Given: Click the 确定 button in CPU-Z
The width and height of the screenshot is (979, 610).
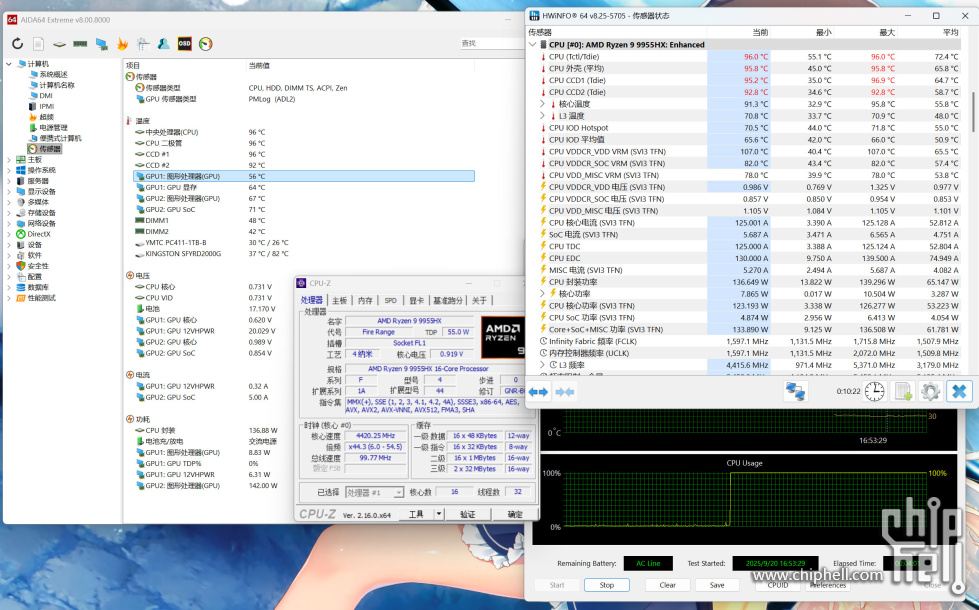Looking at the screenshot, I should (x=515, y=514).
